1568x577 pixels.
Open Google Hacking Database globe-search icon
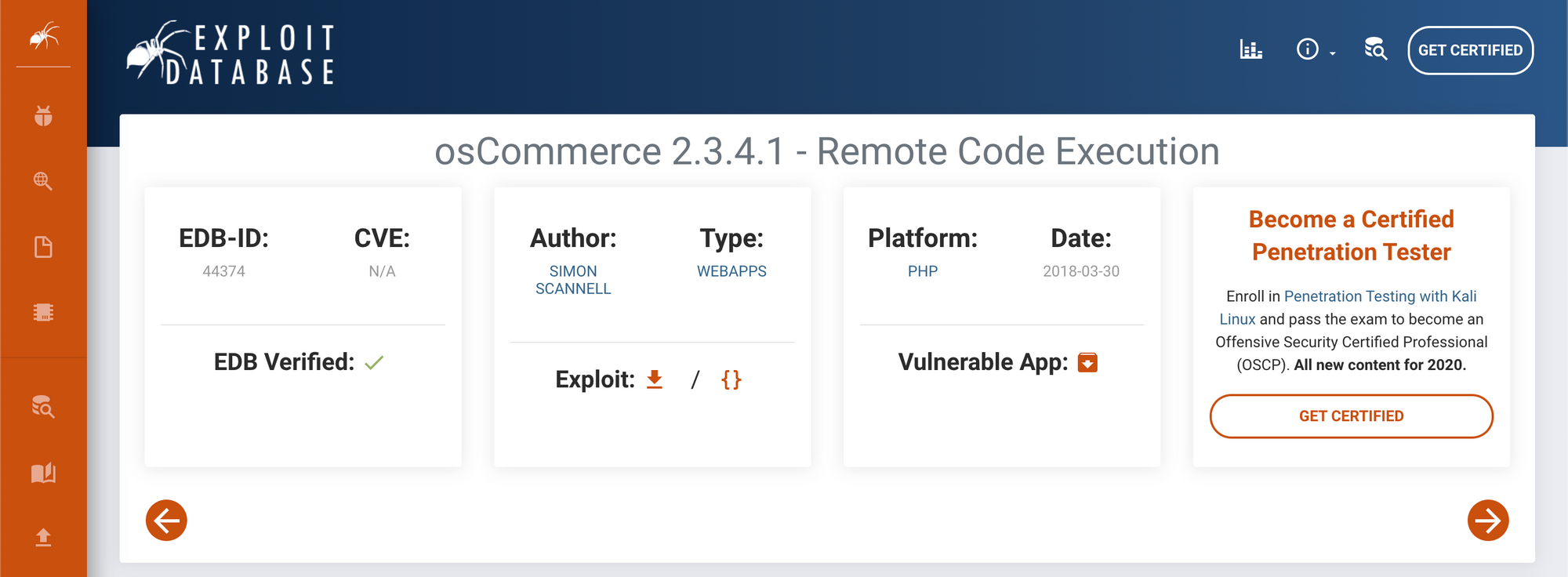pyautogui.click(x=44, y=181)
